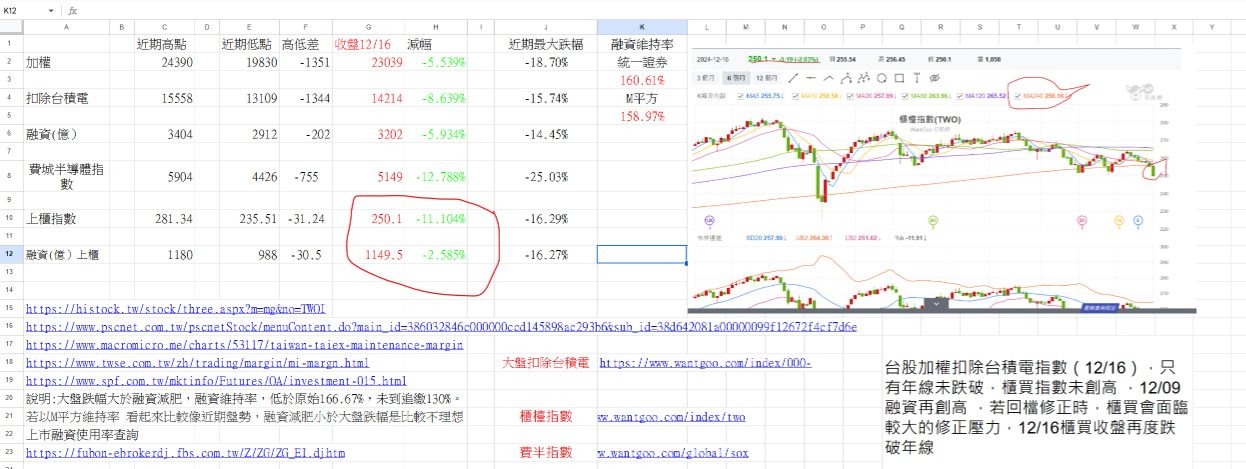Select the empty highlighted cell K12
The height and width of the screenshot is (469, 1246).
pyautogui.click(x=642, y=254)
